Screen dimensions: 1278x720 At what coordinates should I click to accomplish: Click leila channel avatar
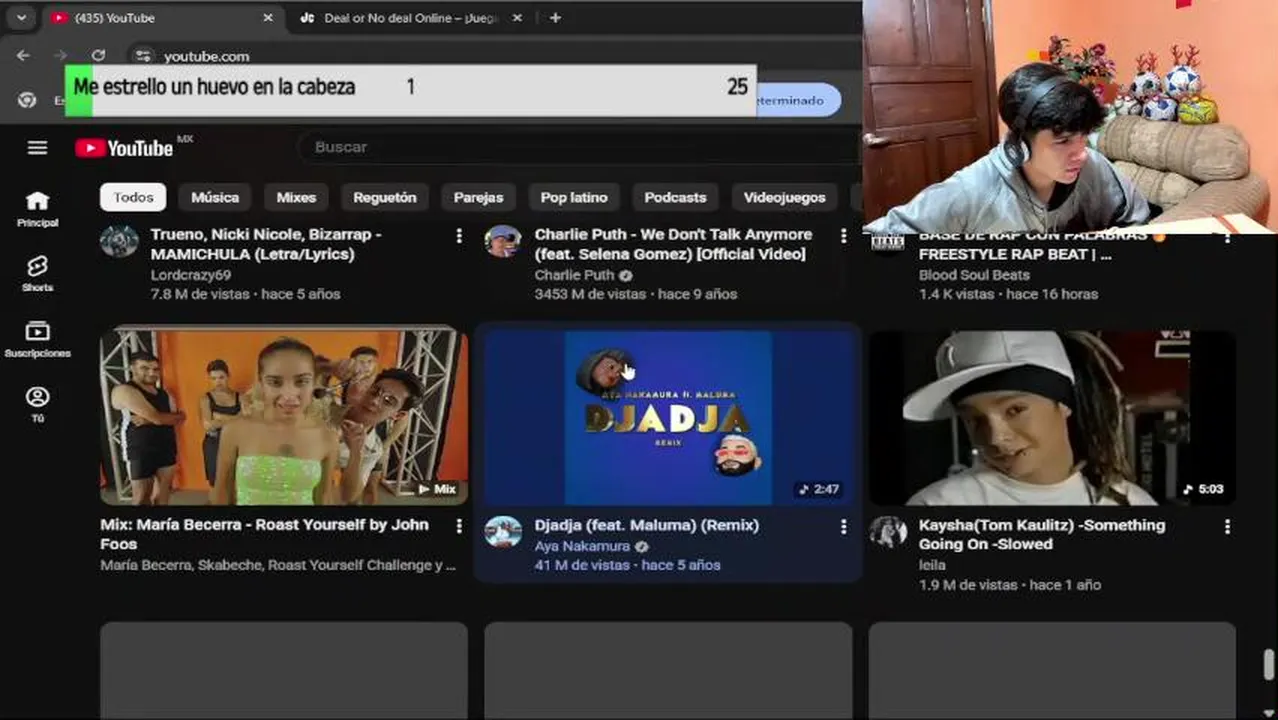pos(887,531)
